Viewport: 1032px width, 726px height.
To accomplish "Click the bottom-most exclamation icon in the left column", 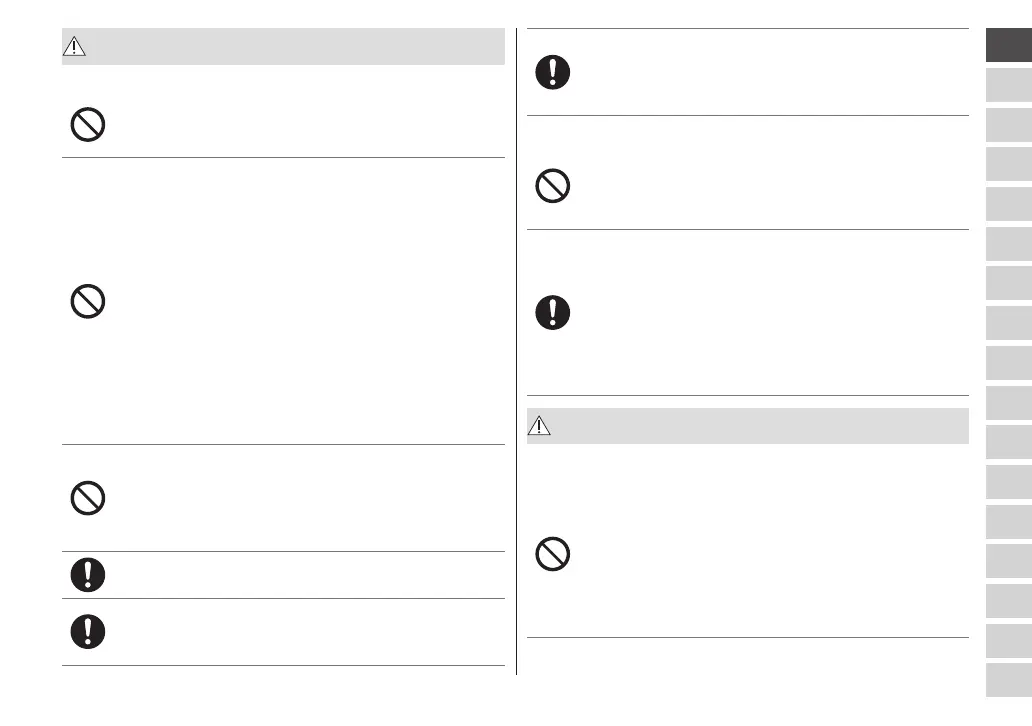I will coord(88,631).
